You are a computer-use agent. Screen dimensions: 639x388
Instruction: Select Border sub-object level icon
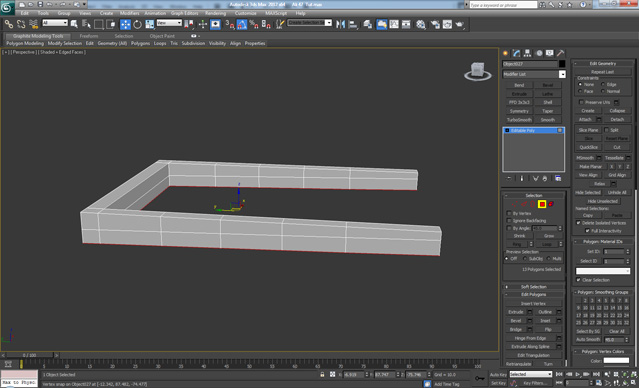pos(533,204)
